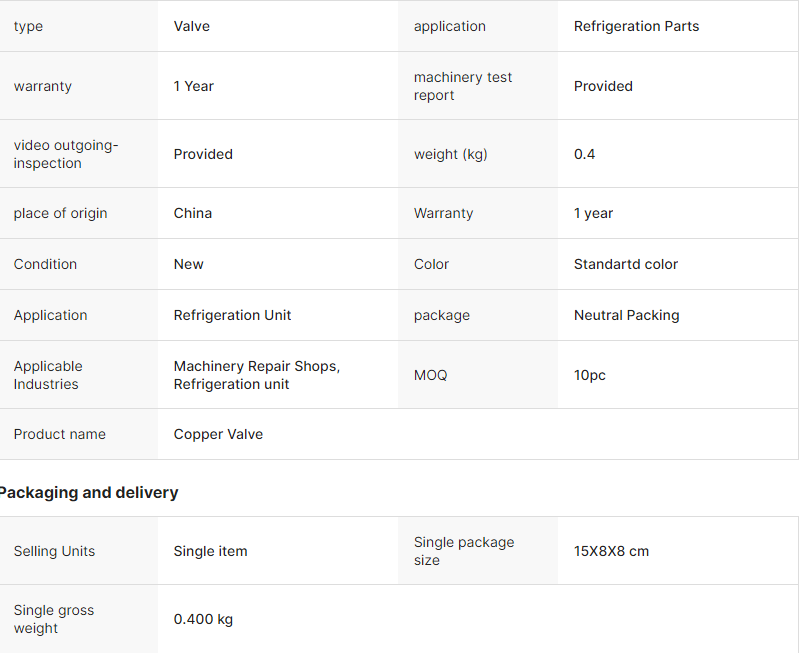Click the "machinery test report" label

point(462,86)
